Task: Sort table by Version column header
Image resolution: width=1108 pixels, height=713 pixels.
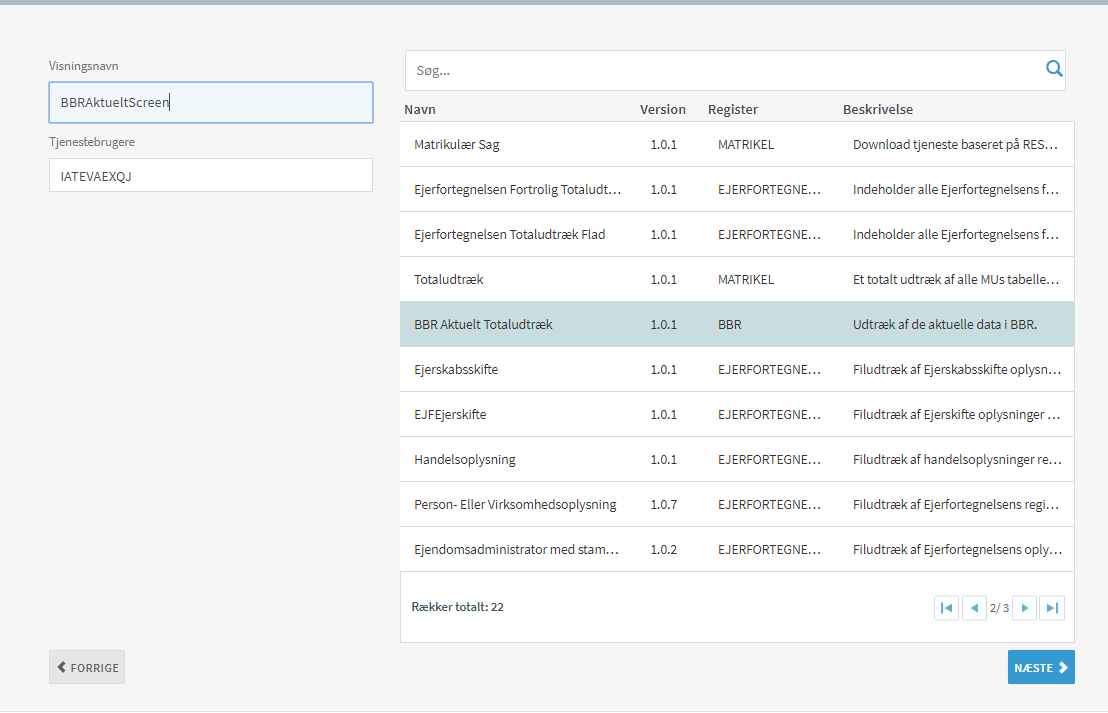Action: [663, 110]
